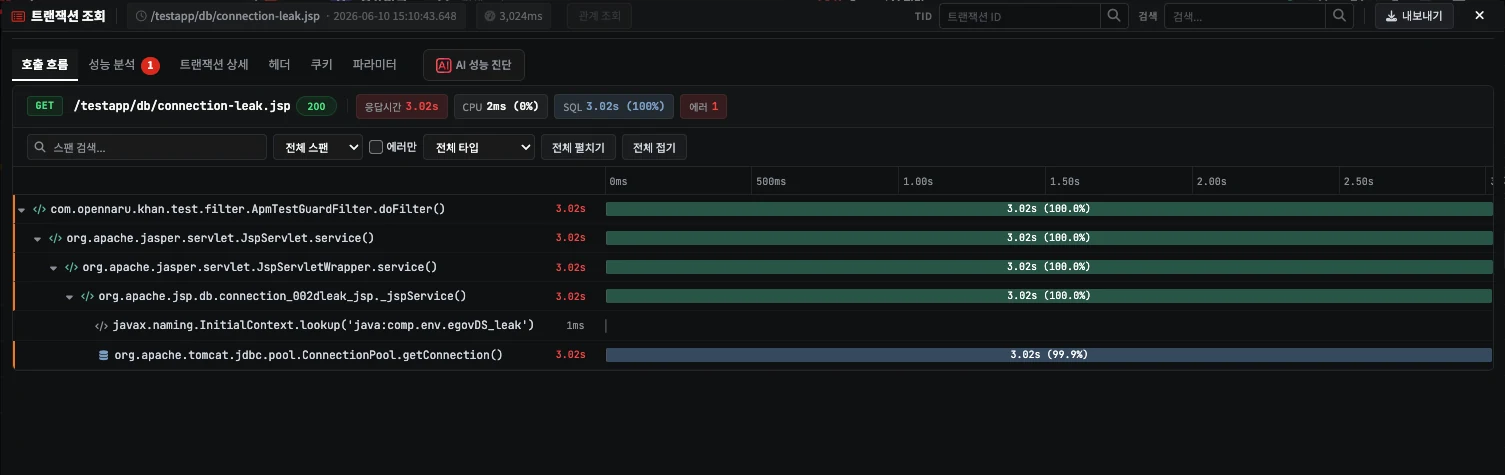Click the database icon of ConnectionPool.getConnection()
The height and width of the screenshot is (475, 1505).
[103, 355]
